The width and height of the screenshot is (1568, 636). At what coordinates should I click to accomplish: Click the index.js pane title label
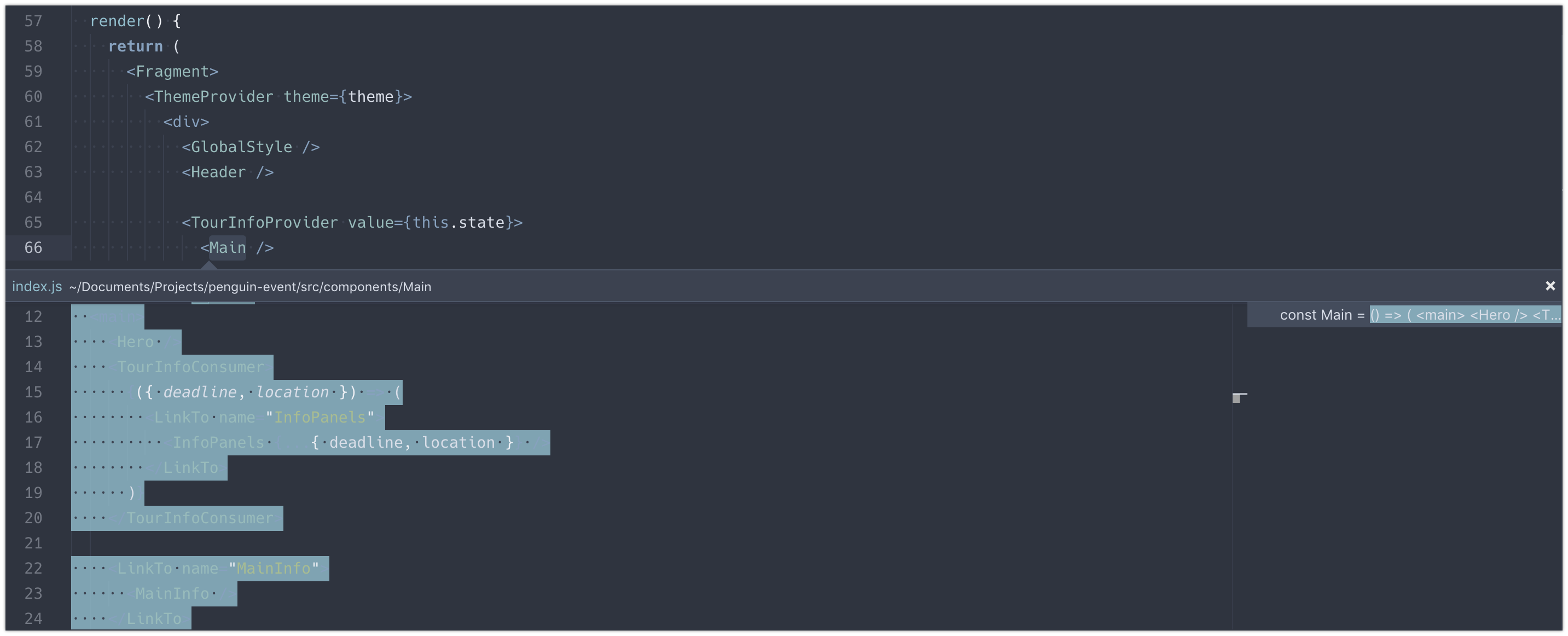(37, 286)
